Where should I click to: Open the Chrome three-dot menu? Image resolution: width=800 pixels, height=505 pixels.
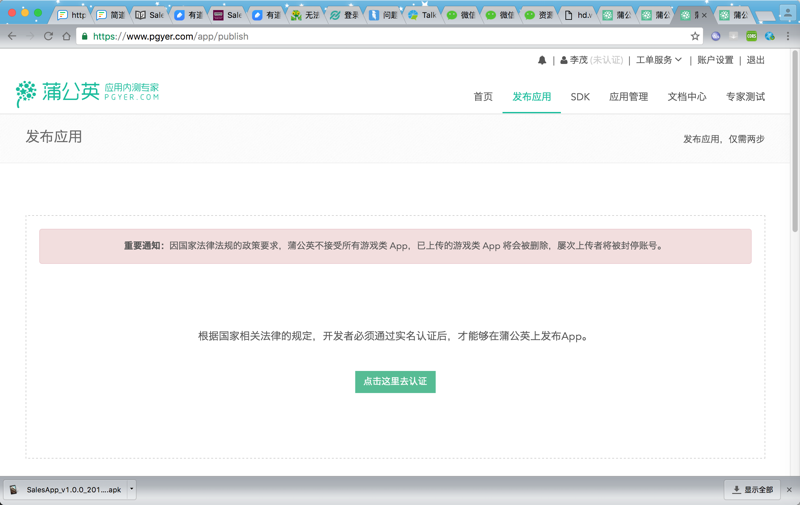[788, 36]
